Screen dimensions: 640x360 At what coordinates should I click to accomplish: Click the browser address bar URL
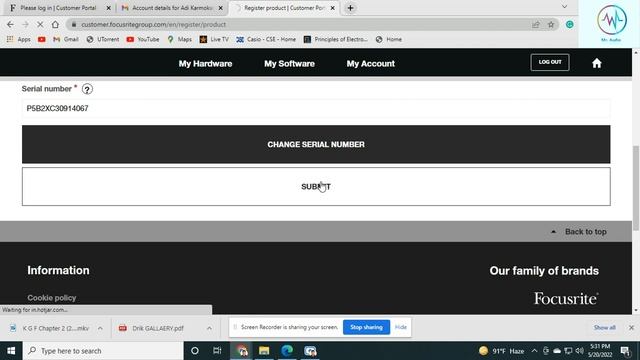(x=153, y=24)
